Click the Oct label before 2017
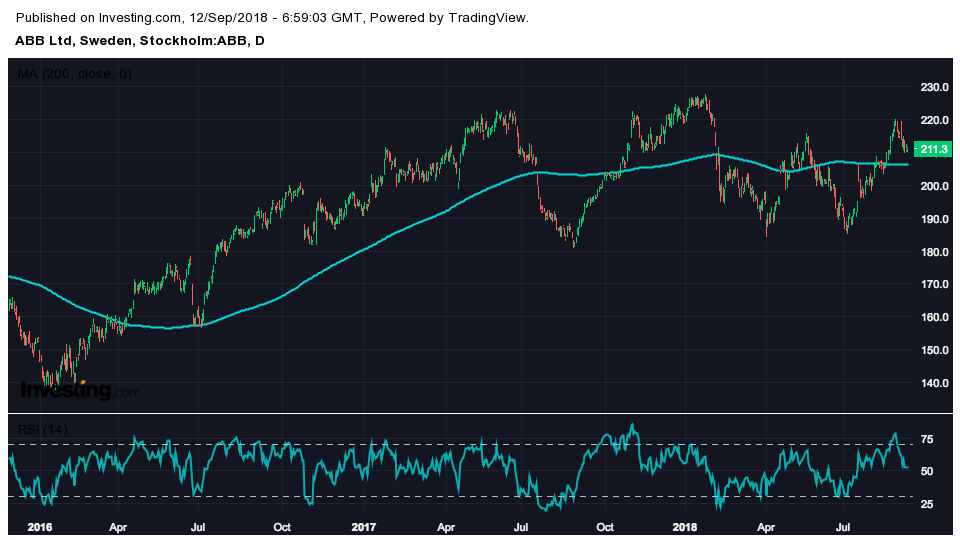Screen dimensions: 960x540 (282, 527)
